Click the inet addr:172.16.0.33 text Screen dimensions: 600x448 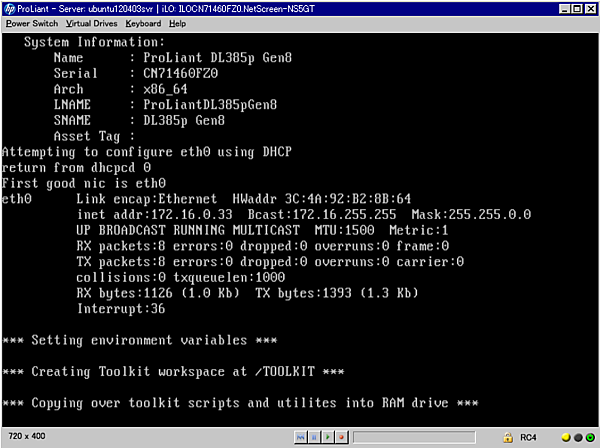[x=155, y=215]
